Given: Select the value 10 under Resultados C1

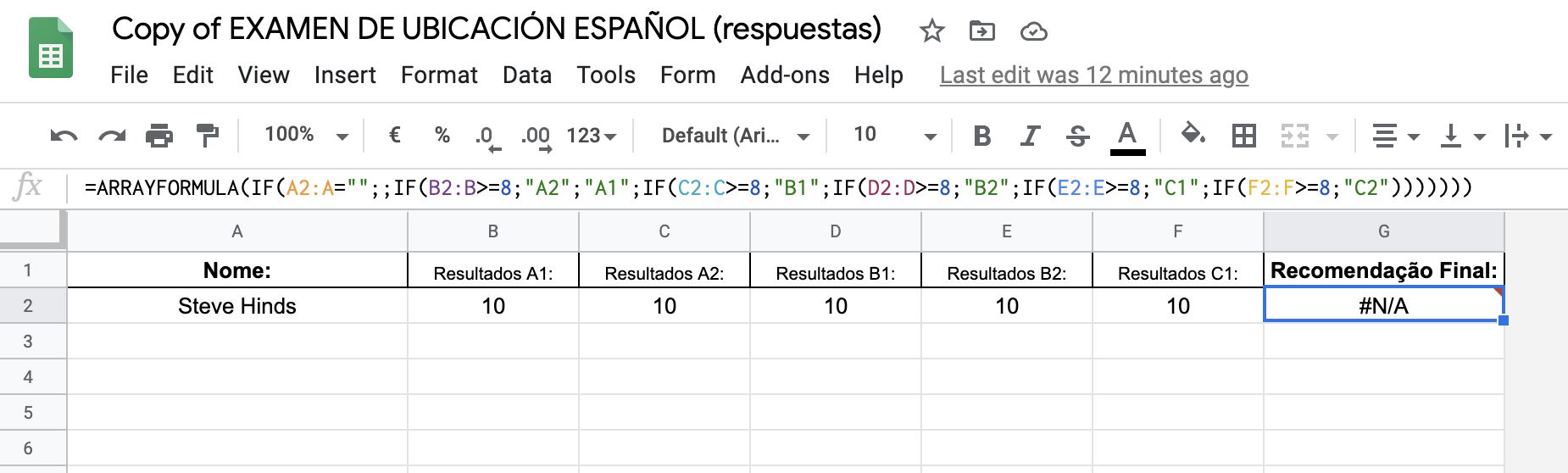Looking at the screenshot, I should 1178,306.
